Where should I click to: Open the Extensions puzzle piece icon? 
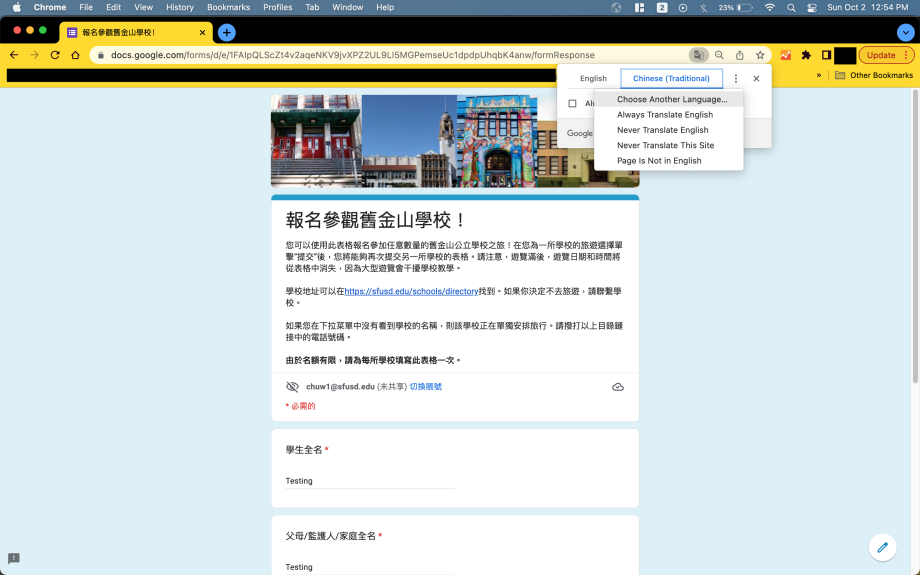point(806,55)
